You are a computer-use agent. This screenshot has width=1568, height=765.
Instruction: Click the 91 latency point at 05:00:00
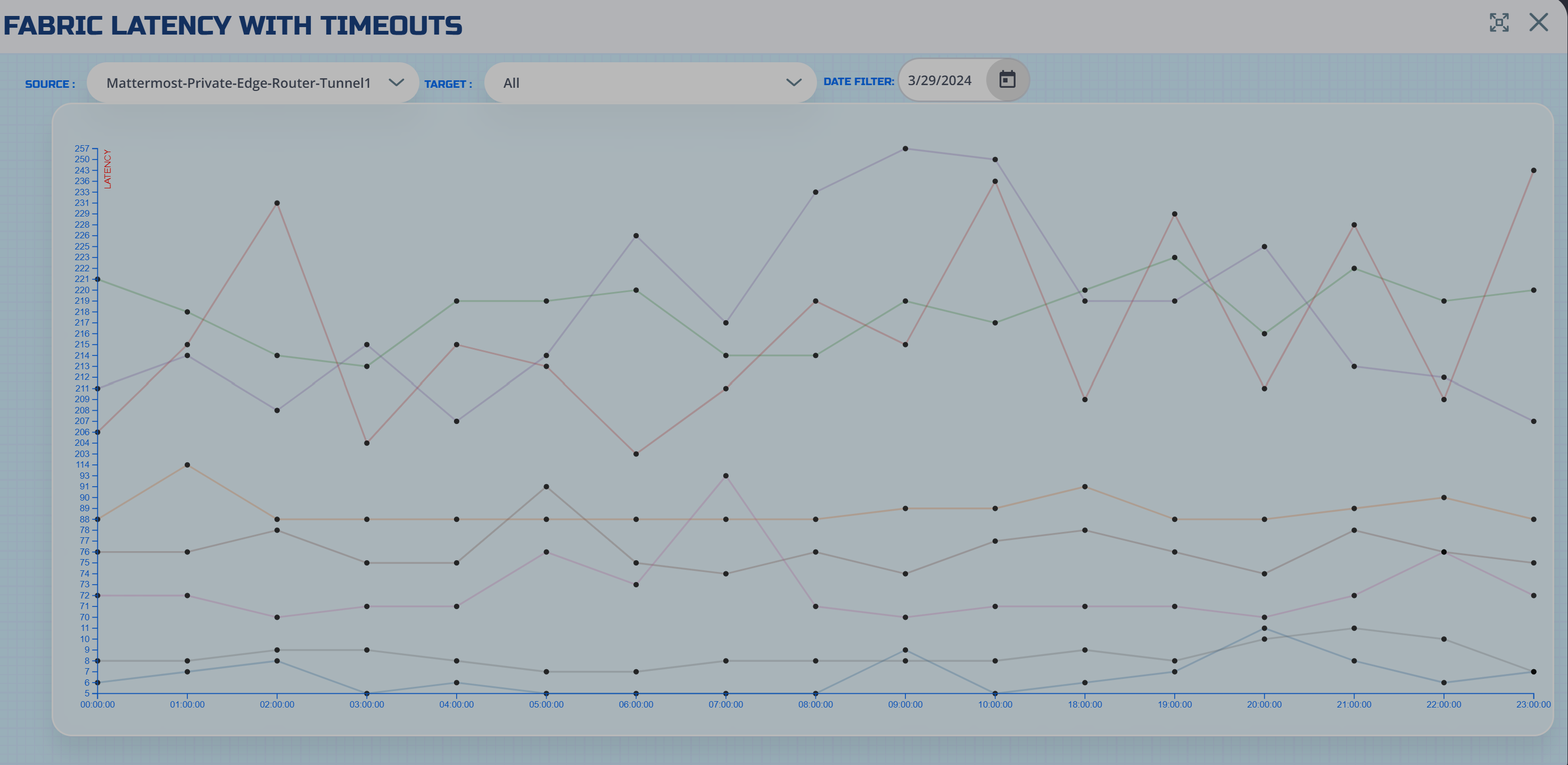(x=546, y=487)
